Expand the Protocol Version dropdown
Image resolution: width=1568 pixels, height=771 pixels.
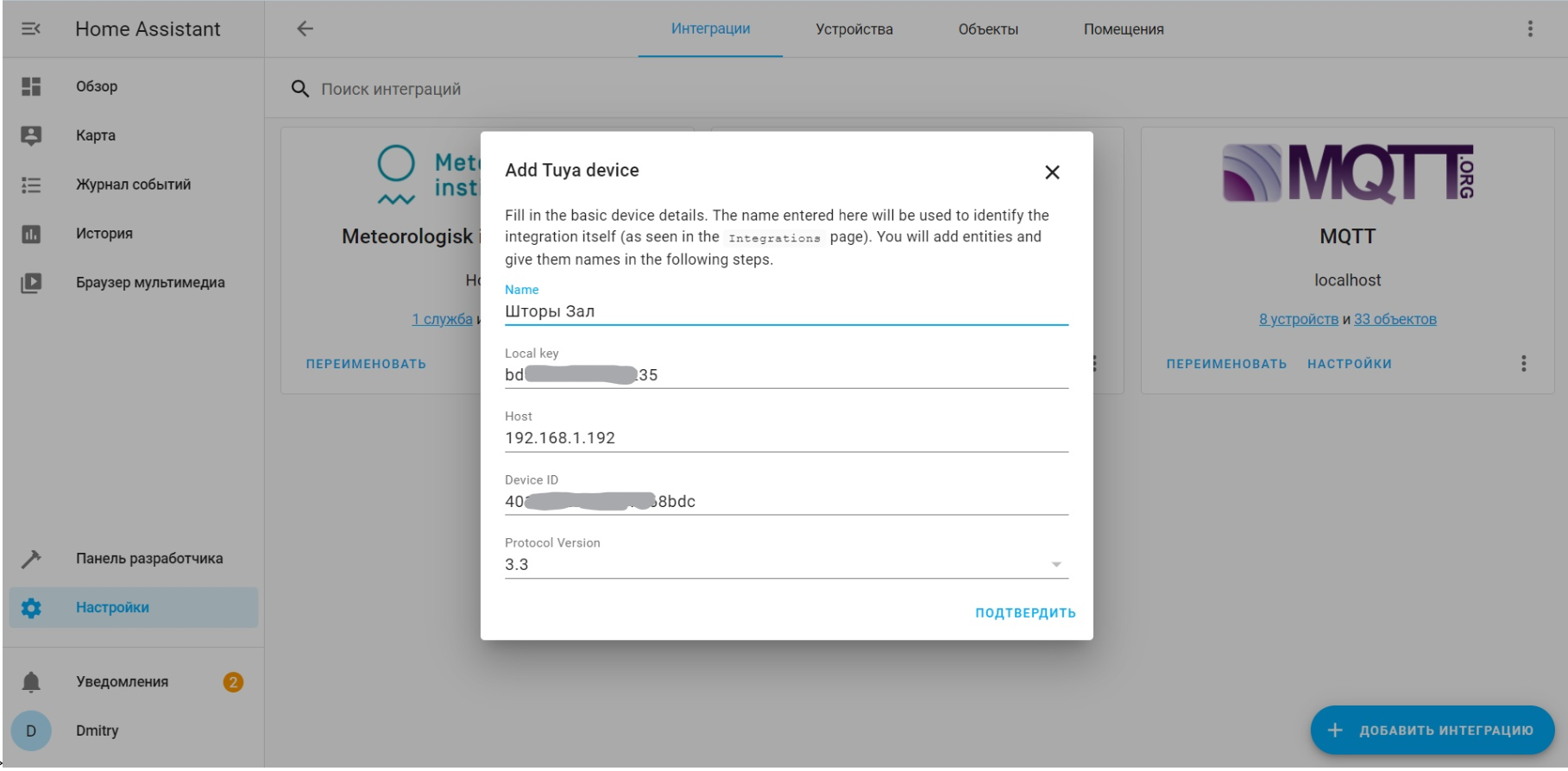(786, 557)
